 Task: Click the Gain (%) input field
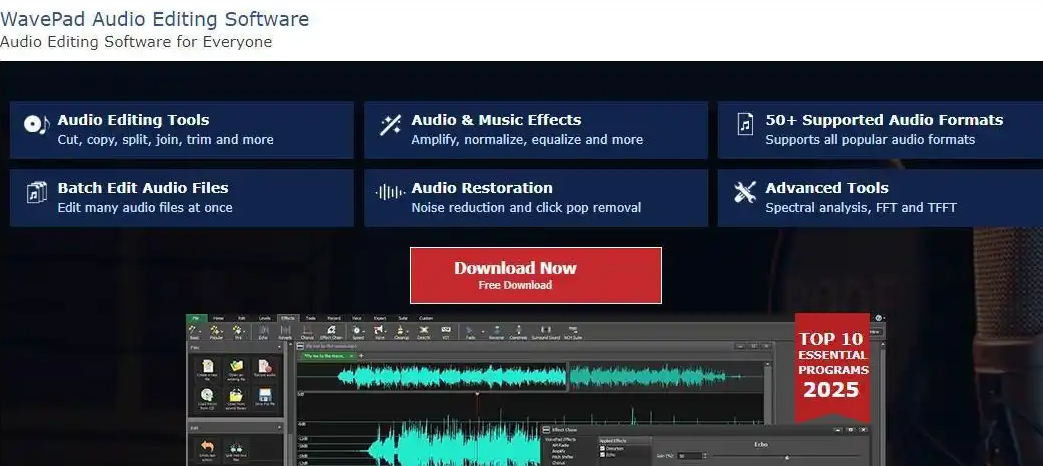(690, 456)
